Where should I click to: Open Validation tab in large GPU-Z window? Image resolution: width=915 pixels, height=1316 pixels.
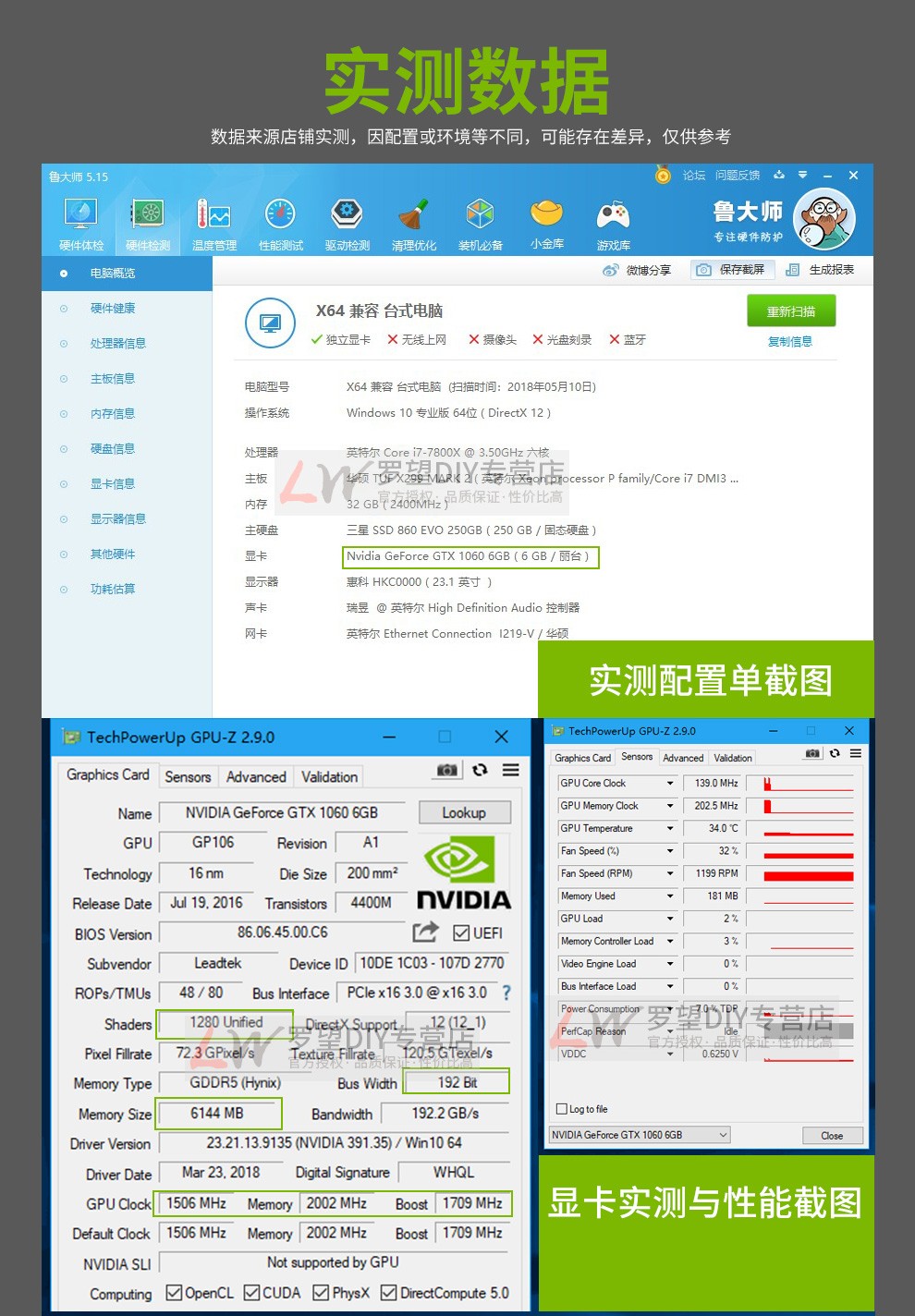click(x=329, y=776)
